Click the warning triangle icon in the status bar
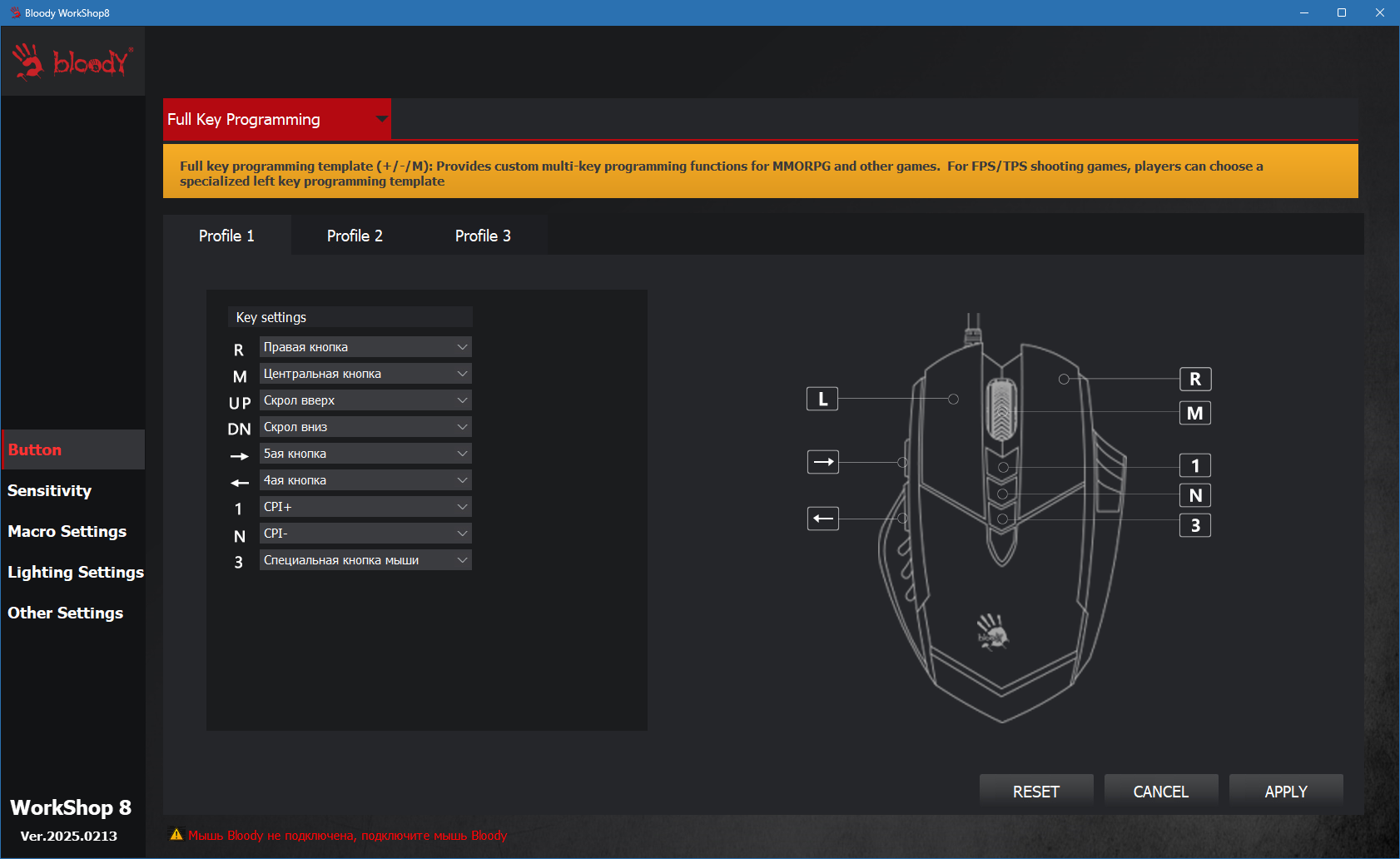Image resolution: width=1400 pixels, height=859 pixels. pos(176,834)
